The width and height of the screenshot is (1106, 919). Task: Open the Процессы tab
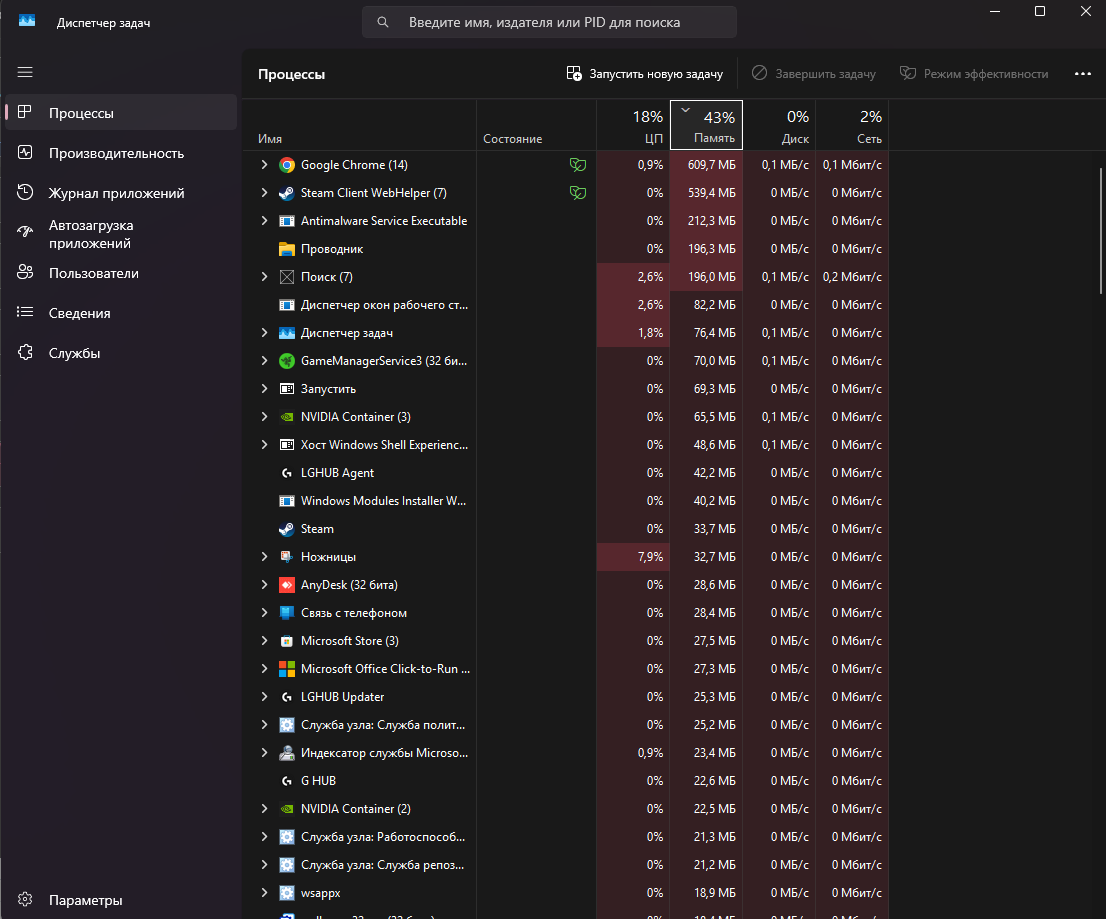pos(121,113)
